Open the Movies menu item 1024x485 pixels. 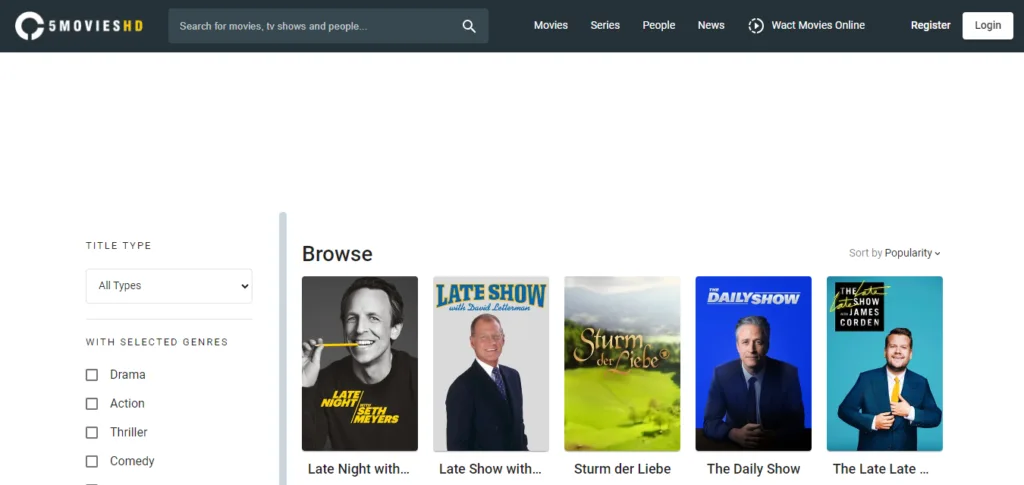click(x=551, y=25)
